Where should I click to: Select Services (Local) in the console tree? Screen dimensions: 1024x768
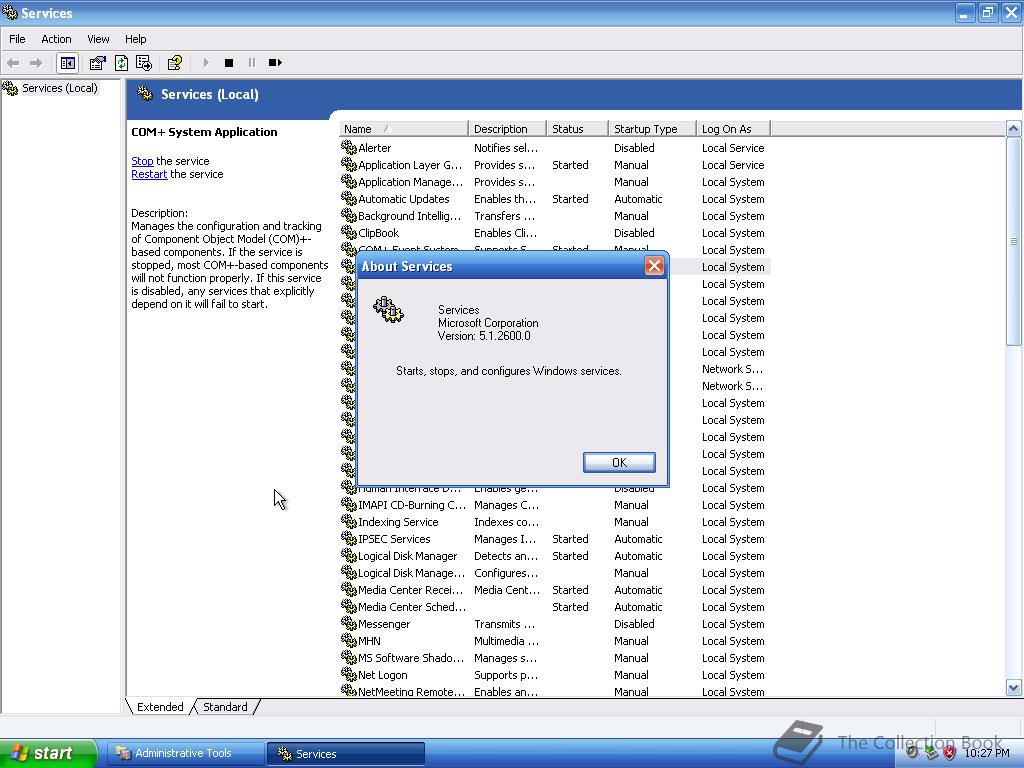[59, 88]
